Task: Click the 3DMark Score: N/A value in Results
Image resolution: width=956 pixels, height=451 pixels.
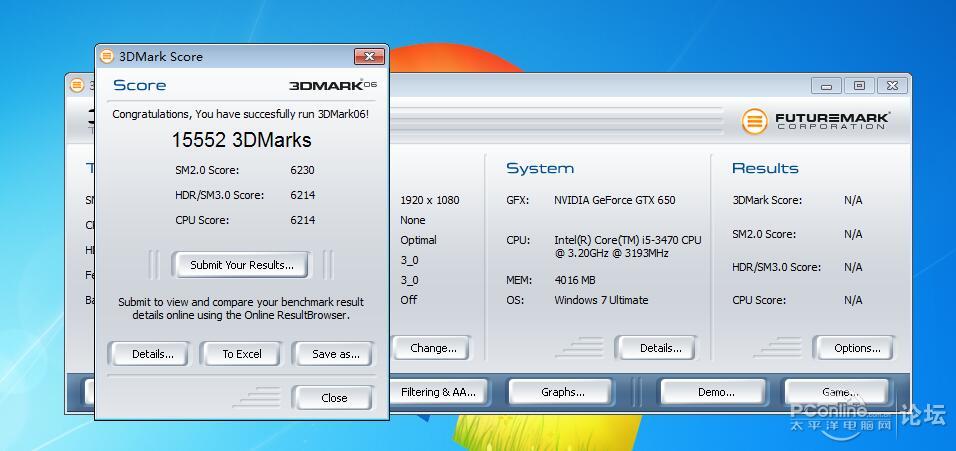Action: (x=853, y=200)
